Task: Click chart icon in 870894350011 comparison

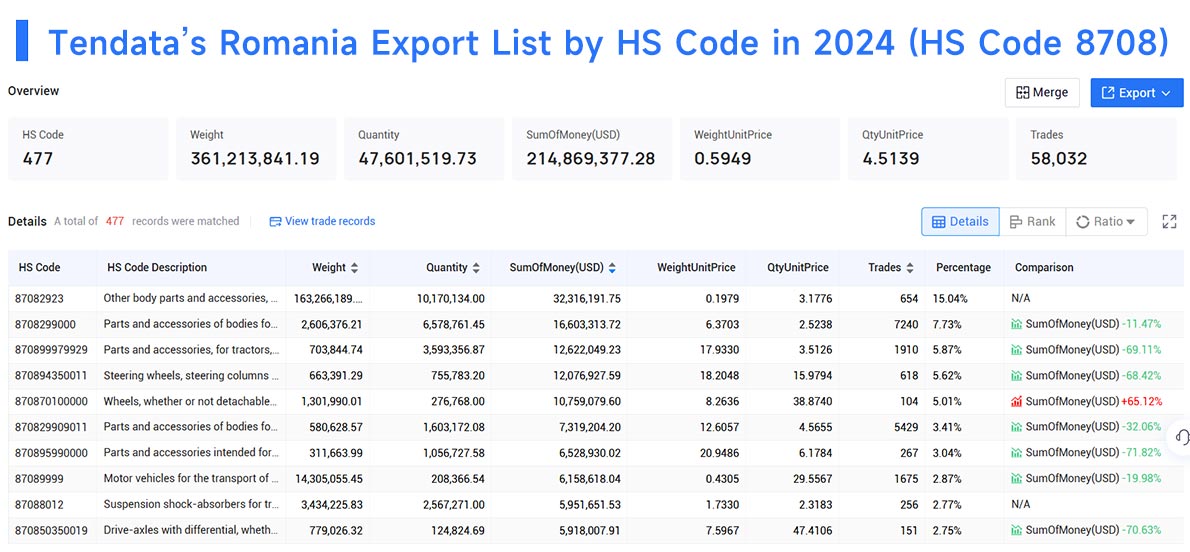Action: tap(1017, 376)
